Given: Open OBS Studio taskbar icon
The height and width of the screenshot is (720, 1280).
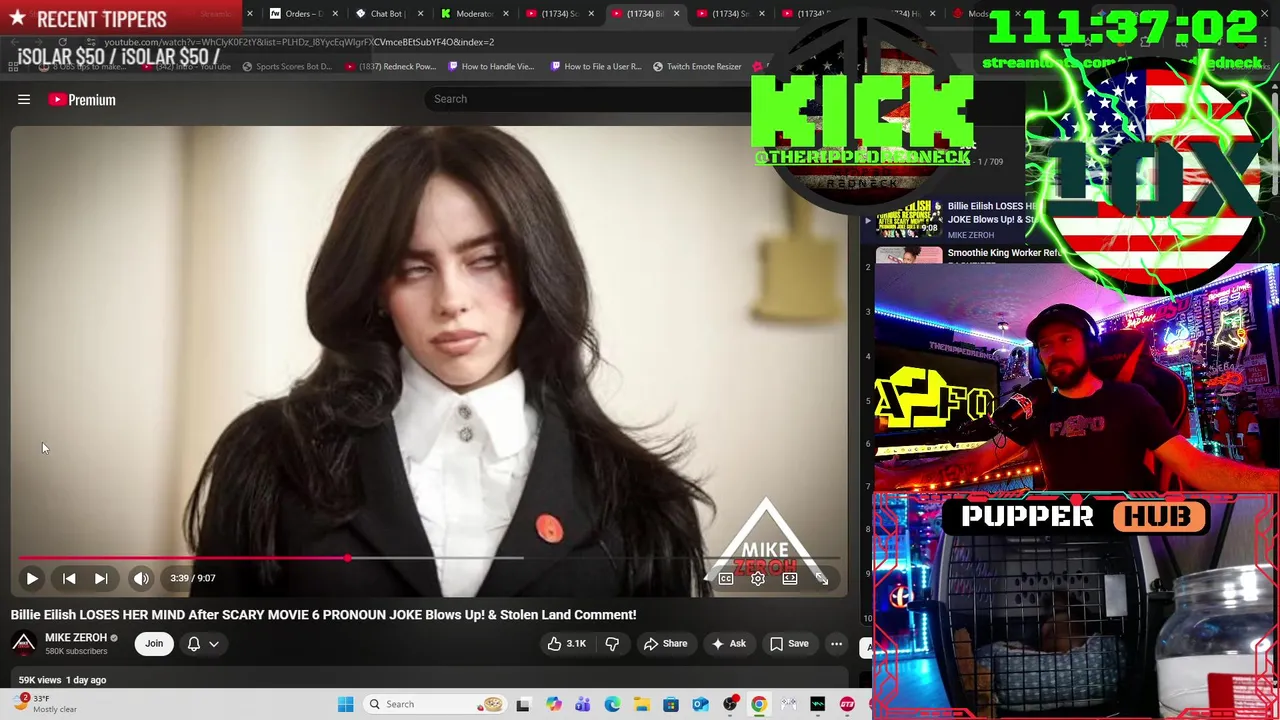Looking at the screenshot, I should (730, 704).
